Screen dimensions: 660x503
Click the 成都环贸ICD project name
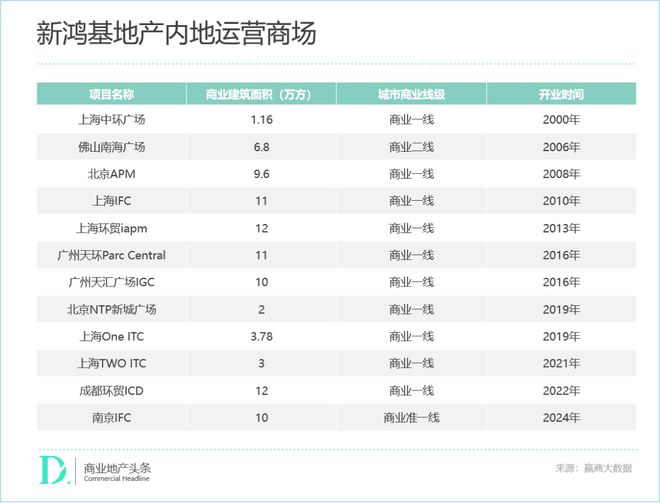pyautogui.click(x=112, y=391)
